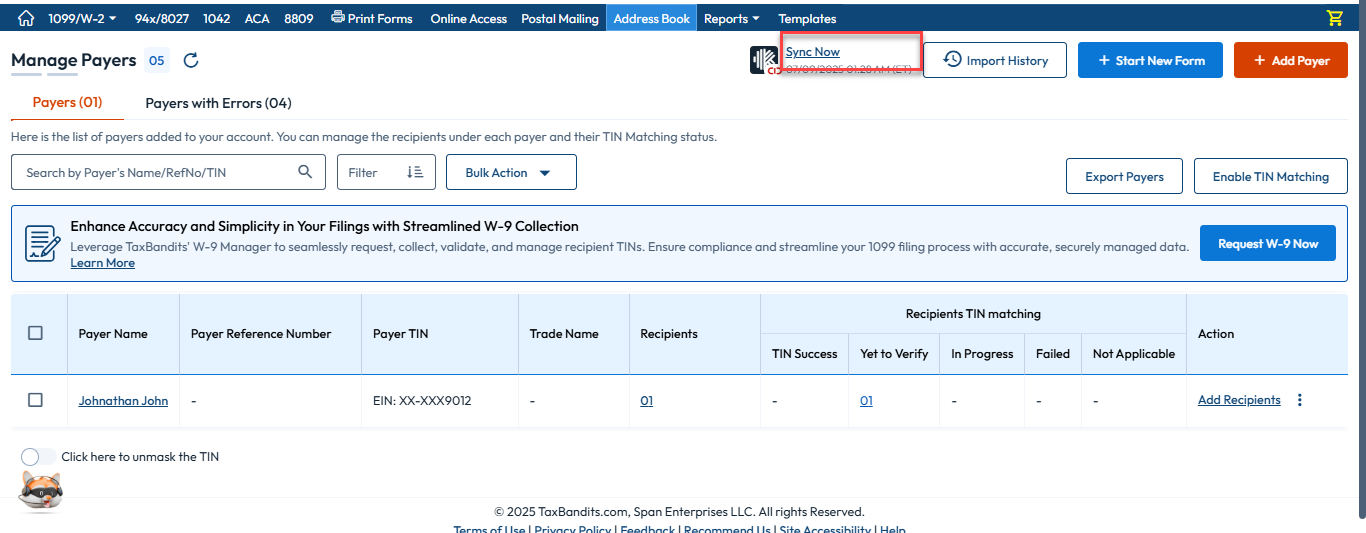Expand the Reports dropdown menu

[731, 18]
